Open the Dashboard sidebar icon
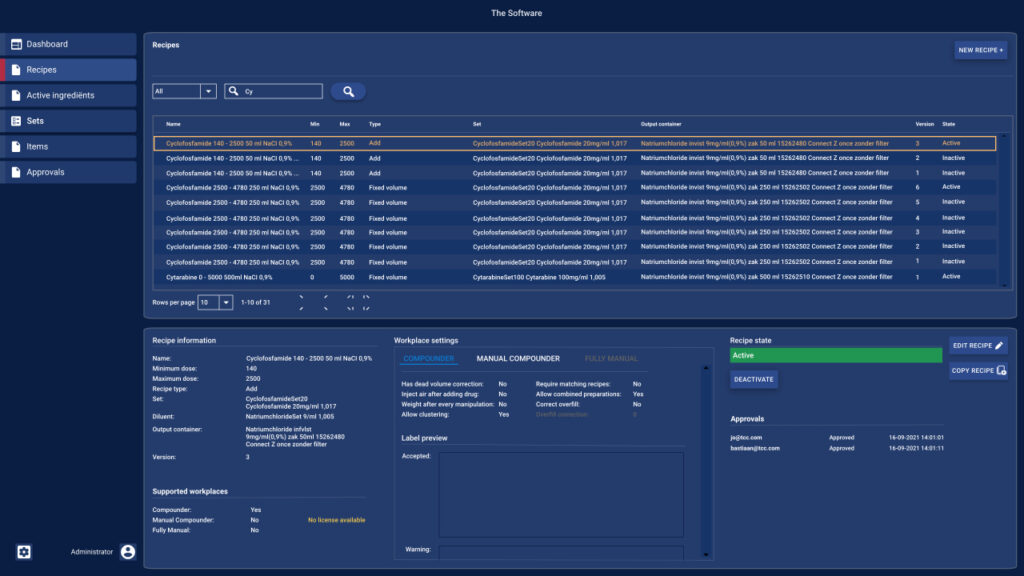The width and height of the screenshot is (1024, 576). (x=16, y=44)
